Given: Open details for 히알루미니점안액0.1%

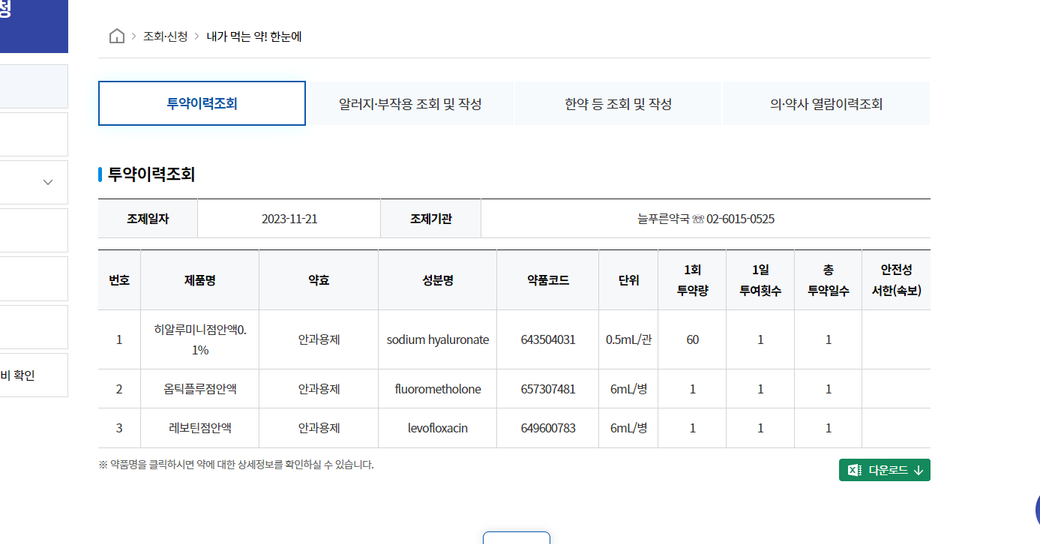Looking at the screenshot, I should [200, 339].
